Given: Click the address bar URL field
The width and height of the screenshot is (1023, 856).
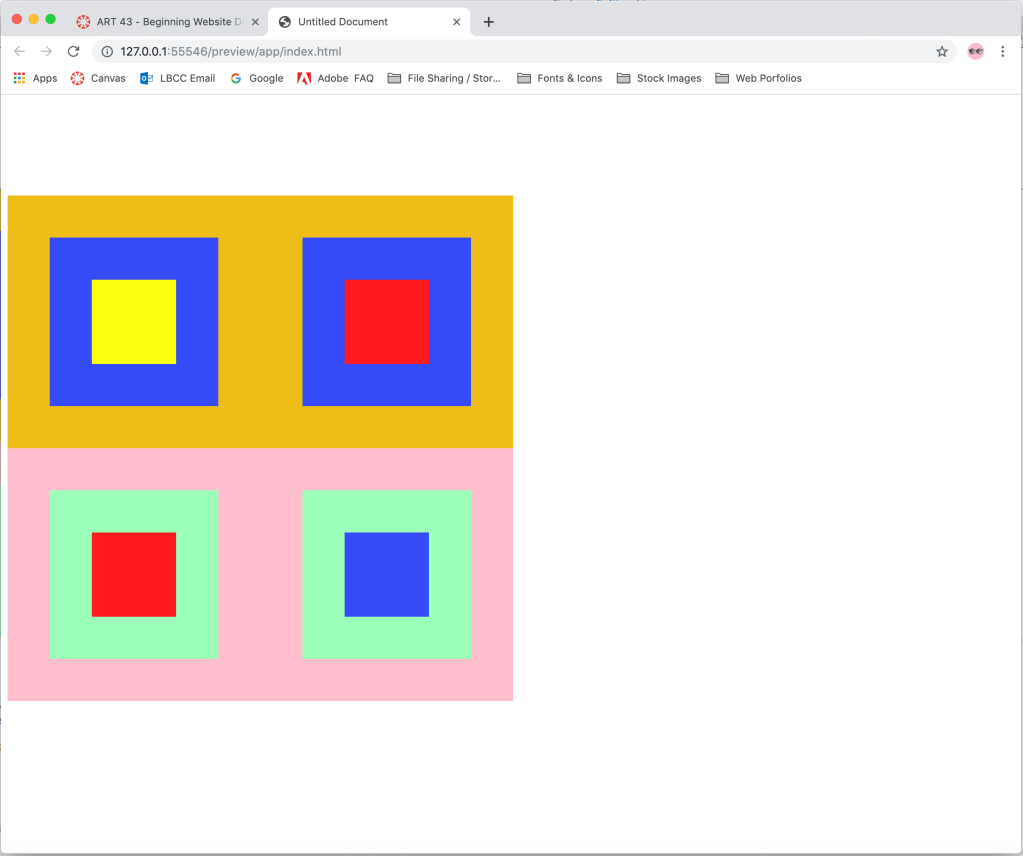Looking at the screenshot, I should (x=500, y=52).
